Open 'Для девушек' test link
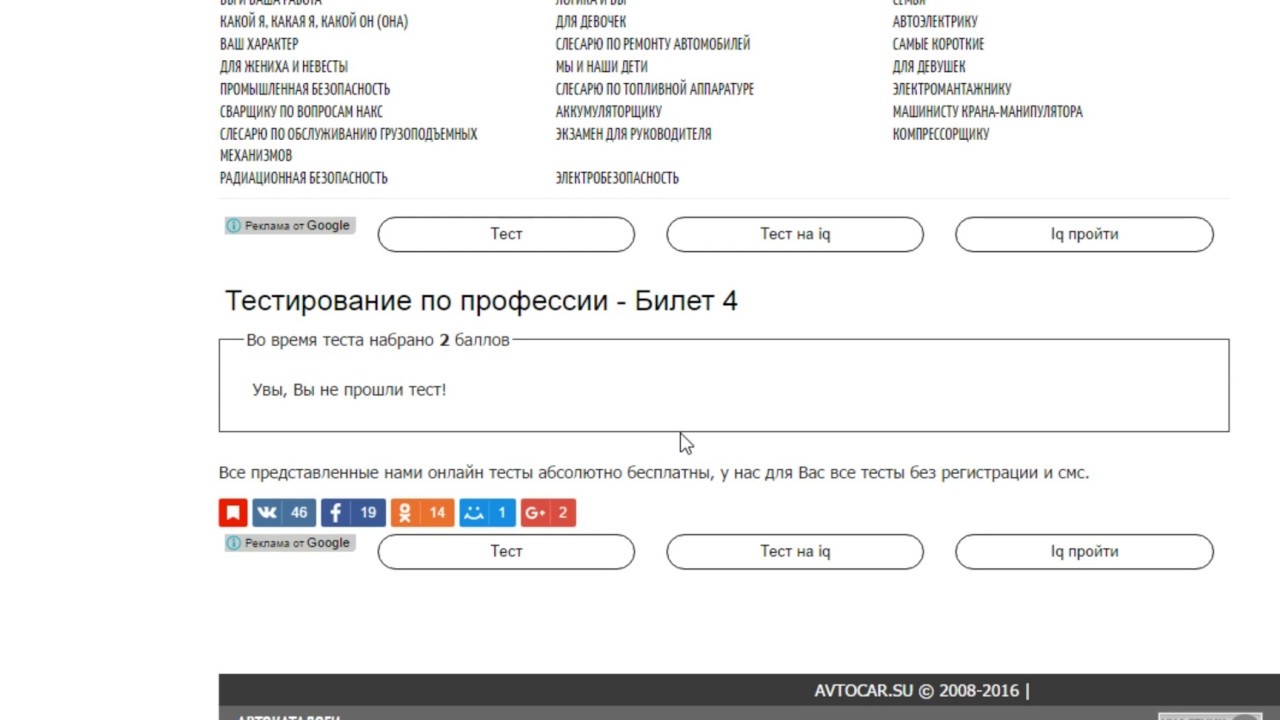 (929, 67)
